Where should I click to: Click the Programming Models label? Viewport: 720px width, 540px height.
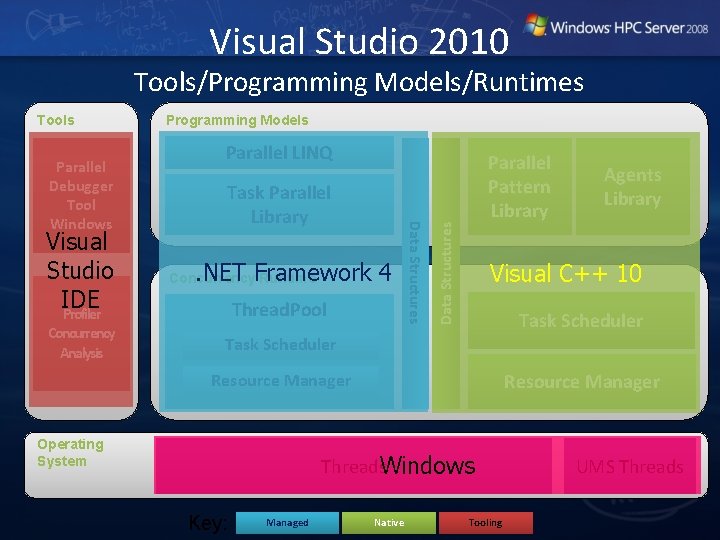[237, 120]
